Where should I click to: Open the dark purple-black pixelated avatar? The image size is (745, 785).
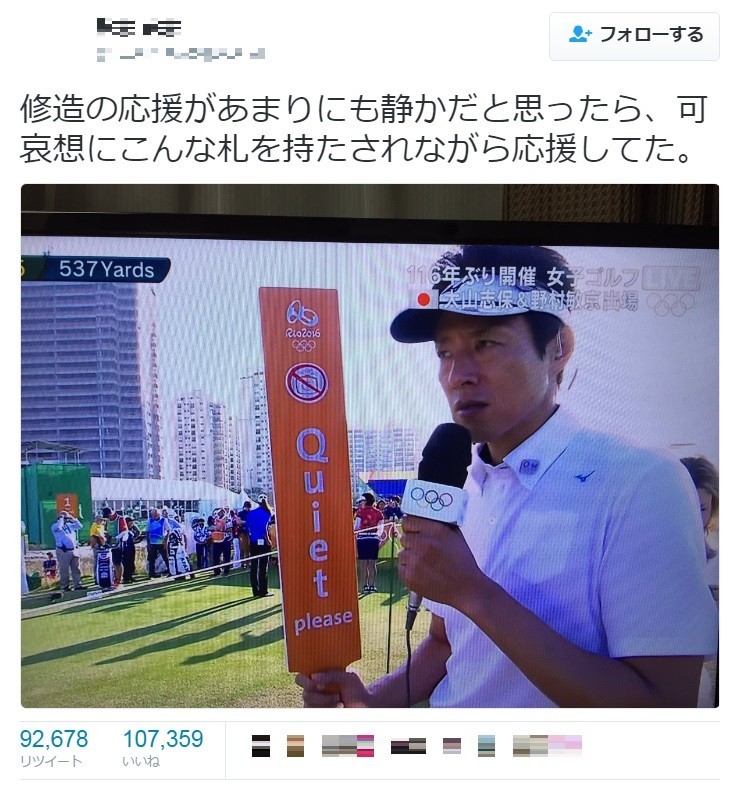[409, 745]
